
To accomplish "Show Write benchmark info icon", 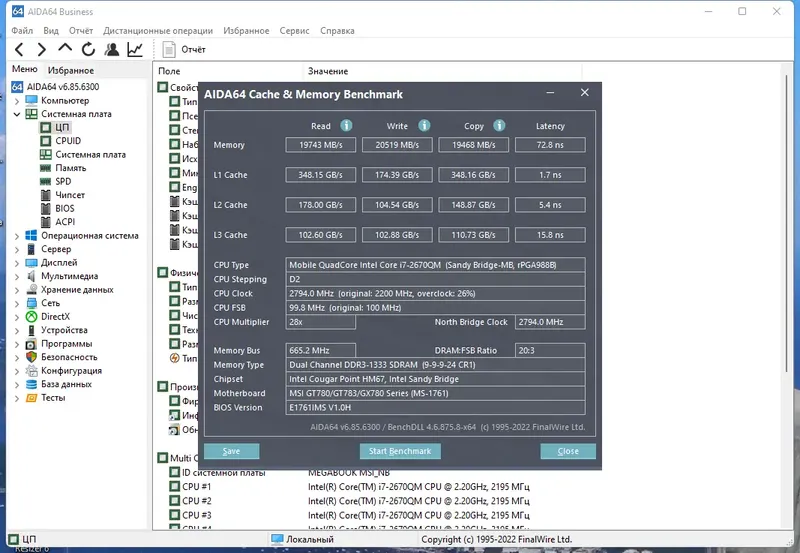I will (424, 125).
